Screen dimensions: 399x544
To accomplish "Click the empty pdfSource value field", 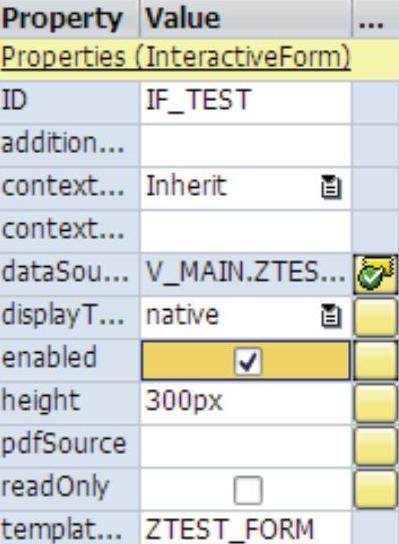I will click(x=246, y=447).
